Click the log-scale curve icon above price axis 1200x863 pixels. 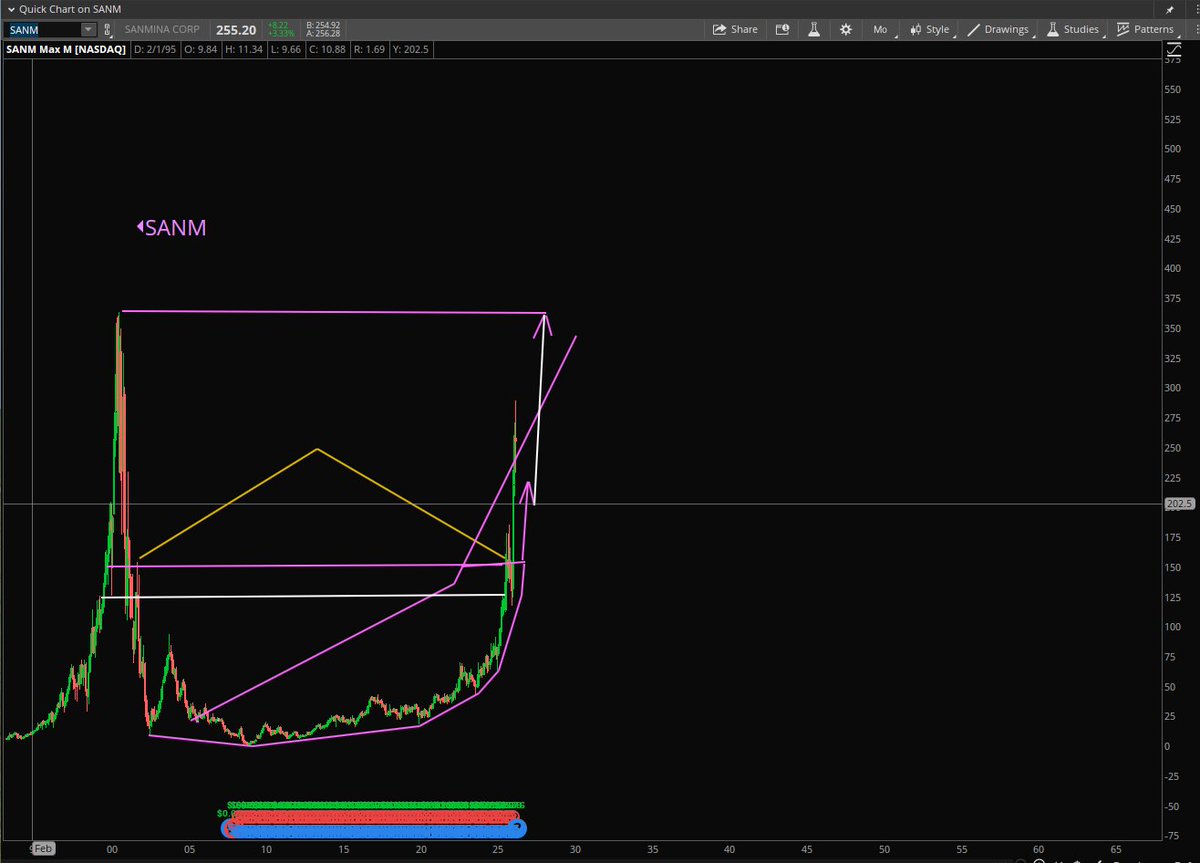click(x=1173, y=49)
